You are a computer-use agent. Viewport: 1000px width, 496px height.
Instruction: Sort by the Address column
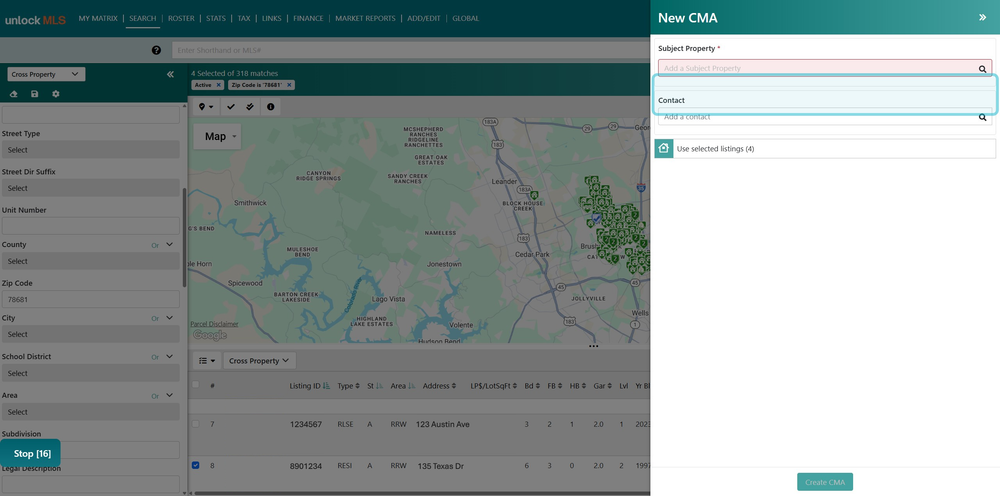pyautogui.click(x=454, y=386)
